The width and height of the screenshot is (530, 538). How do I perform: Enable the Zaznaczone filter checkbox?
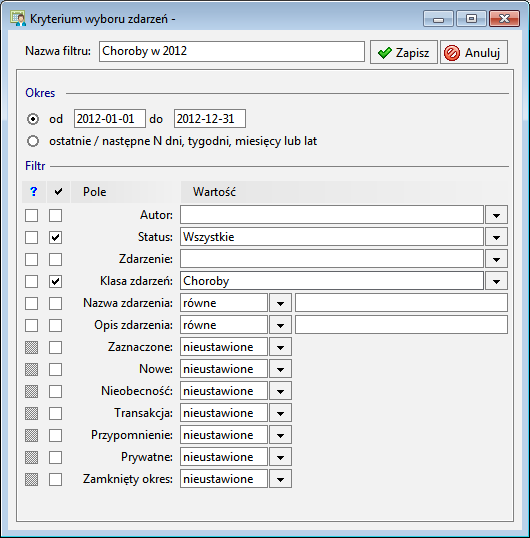tap(56, 347)
